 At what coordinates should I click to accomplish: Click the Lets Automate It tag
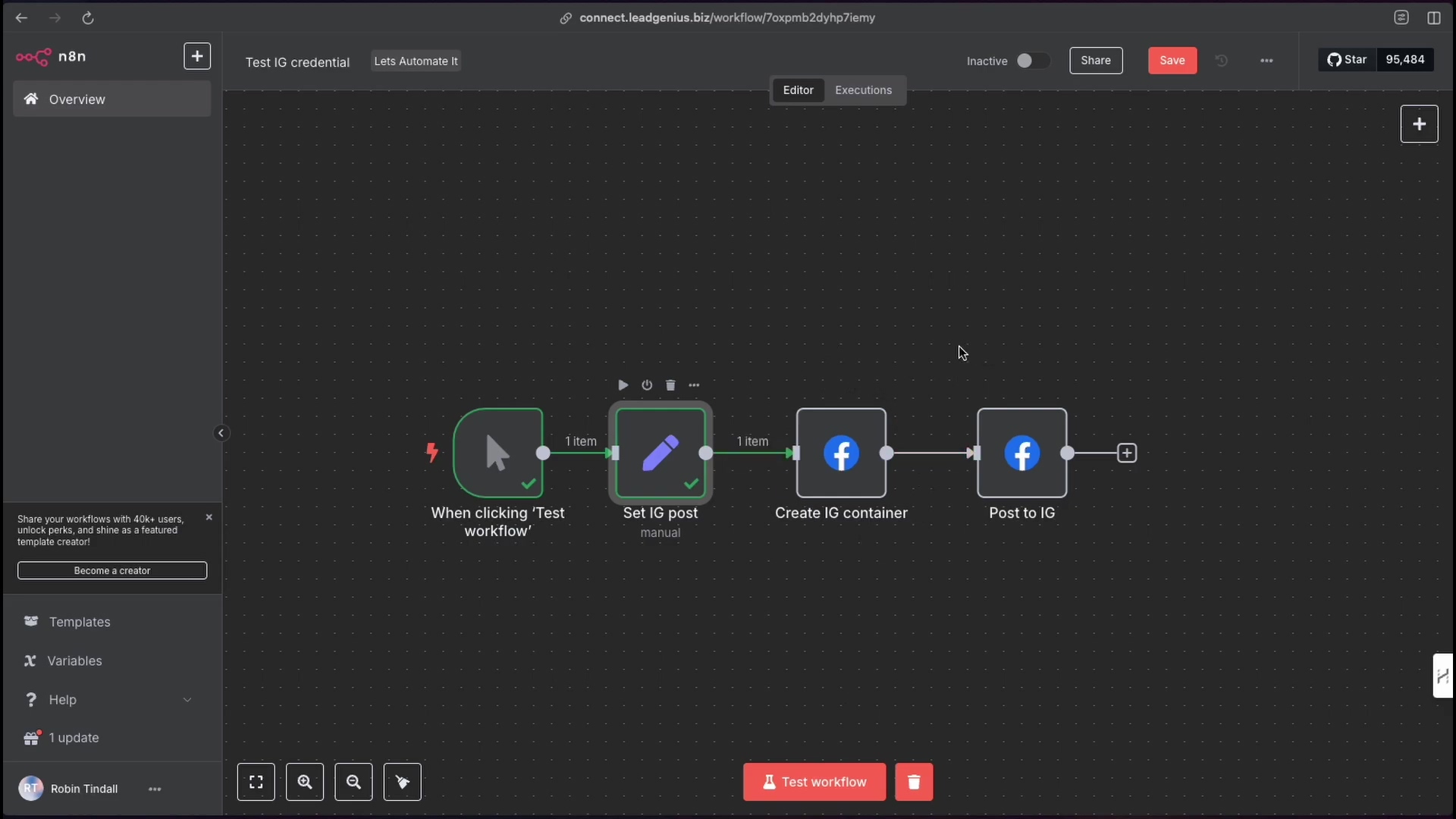[x=416, y=61]
